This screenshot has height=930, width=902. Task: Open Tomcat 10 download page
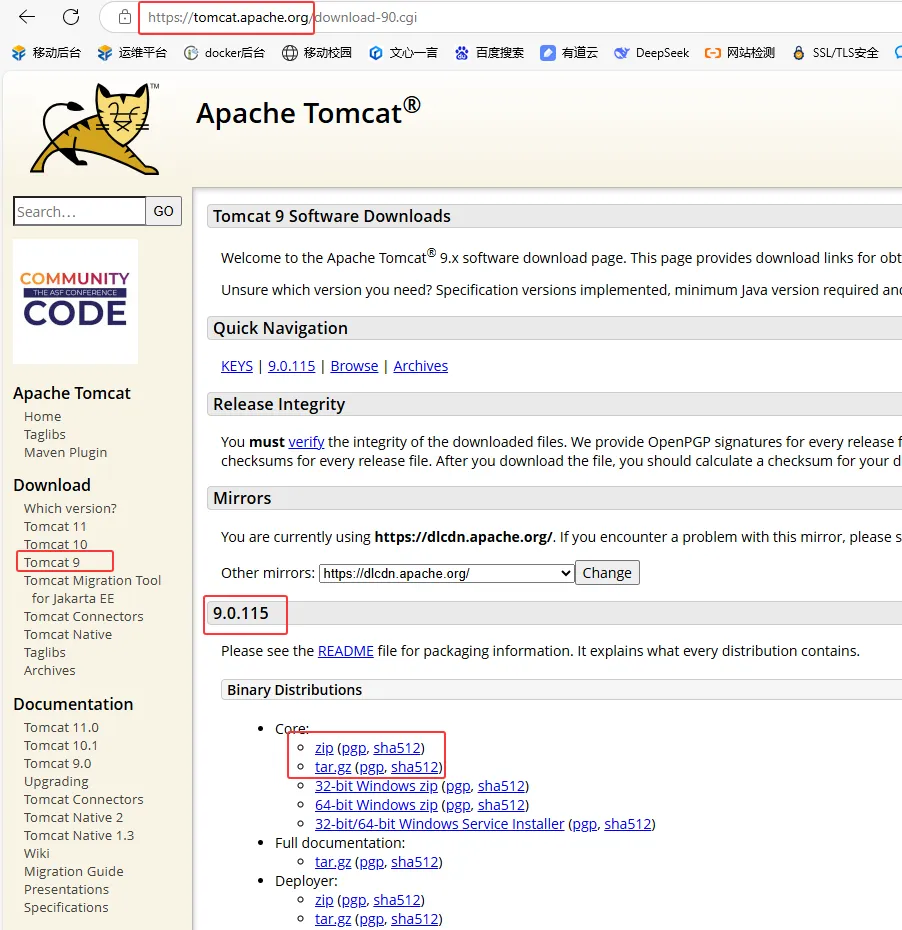point(55,544)
